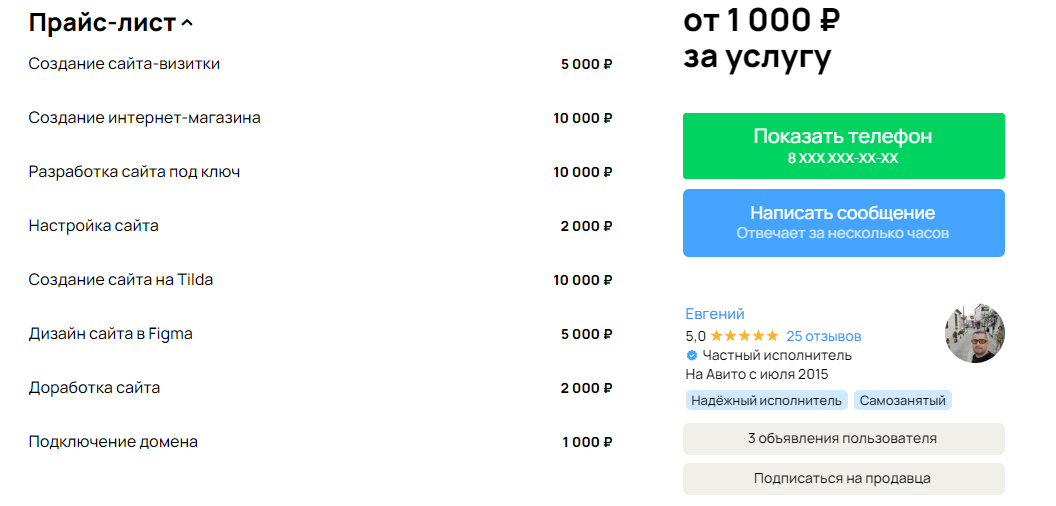Click the five-star rating icons

pyautogui.click(x=744, y=336)
